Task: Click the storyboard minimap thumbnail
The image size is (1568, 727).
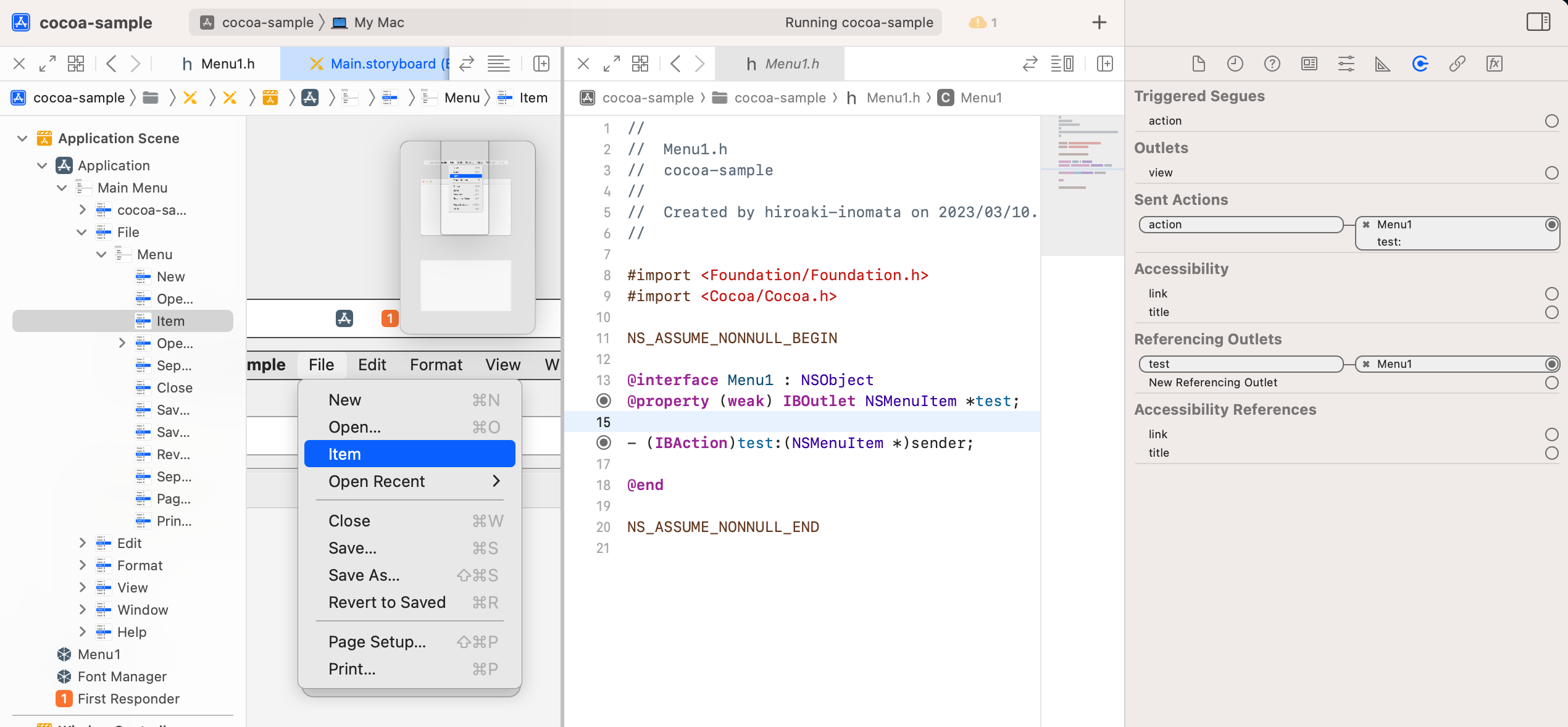Action: [467, 237]
